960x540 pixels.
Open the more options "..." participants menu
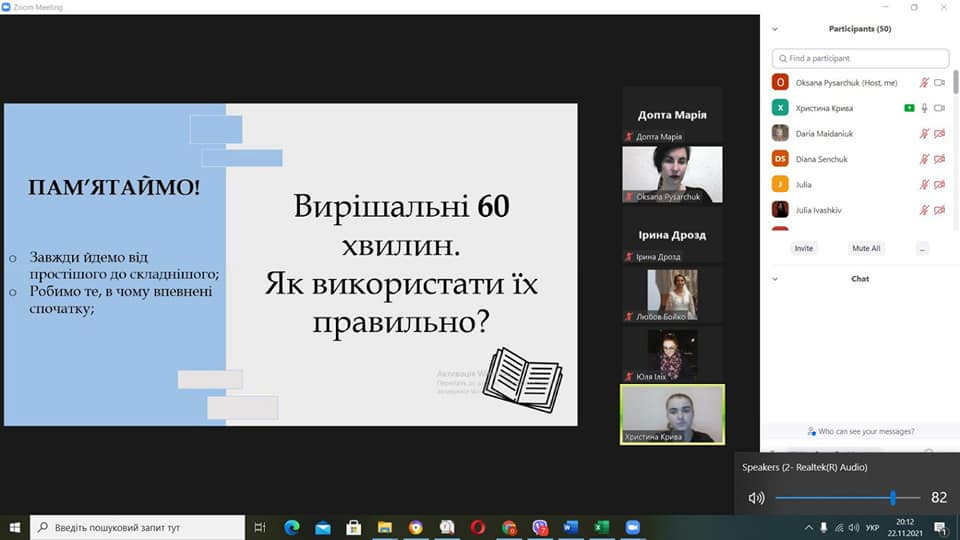point(921,248)
